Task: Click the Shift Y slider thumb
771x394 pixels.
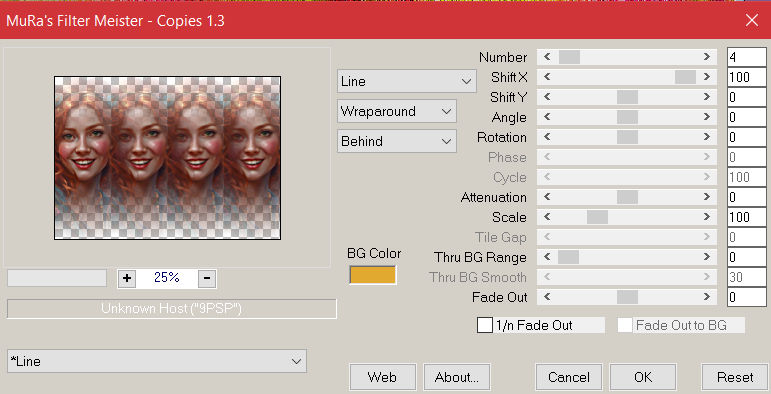Action: point(627,97)
